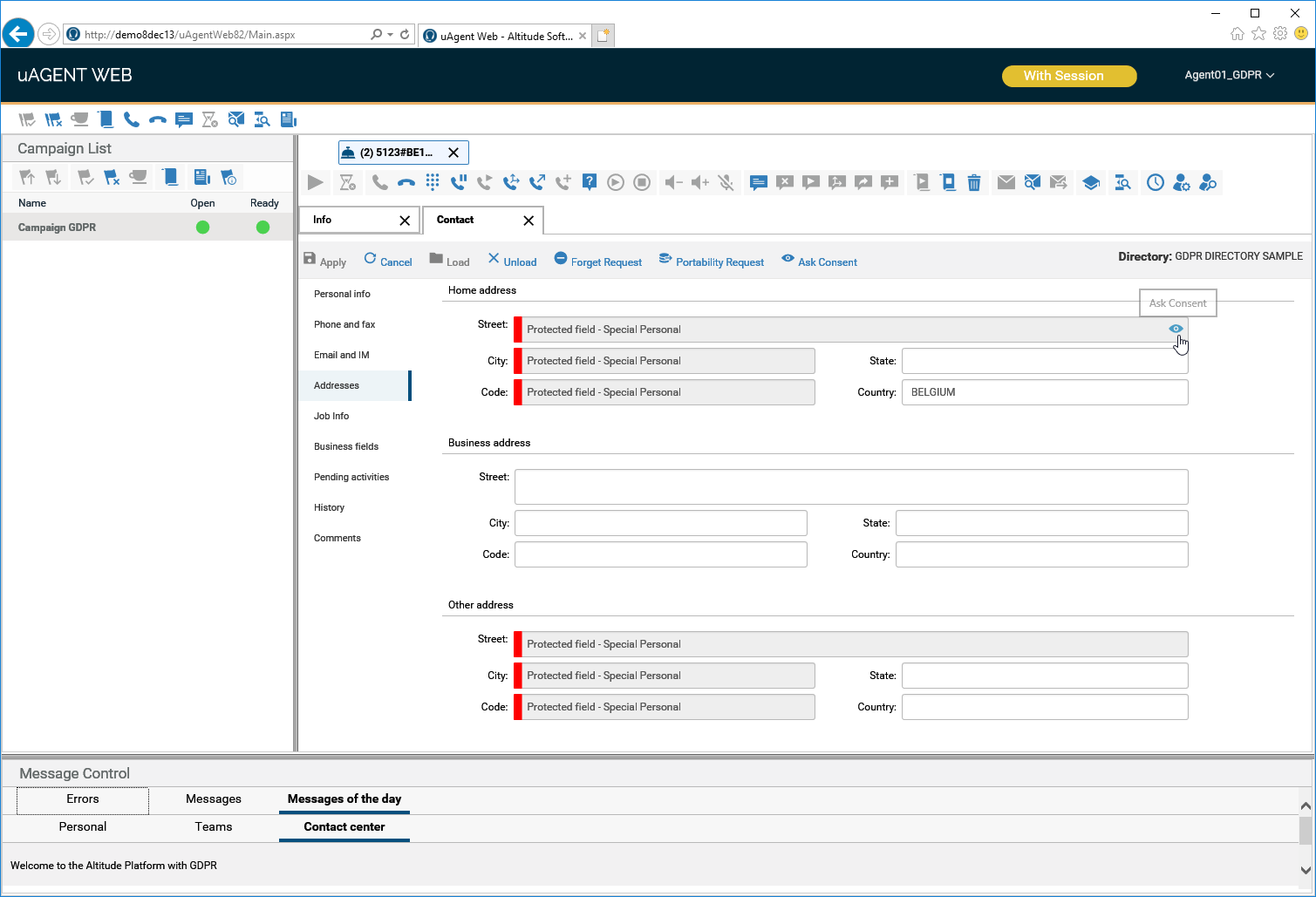Click the Home address State field
Viewport: 1316px width, 897px height.
pyautogui.click(x=1045, y=361)
